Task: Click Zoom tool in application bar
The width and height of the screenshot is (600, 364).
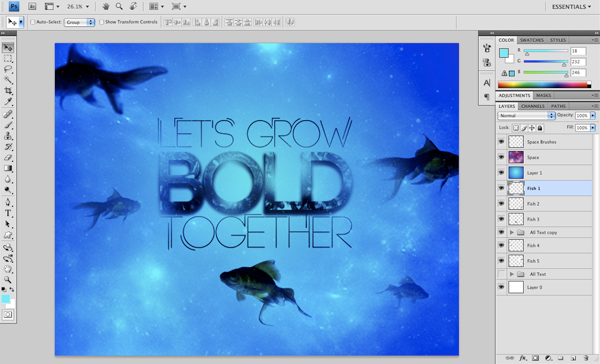Action: pyautogui.click(x=119, y=7)
